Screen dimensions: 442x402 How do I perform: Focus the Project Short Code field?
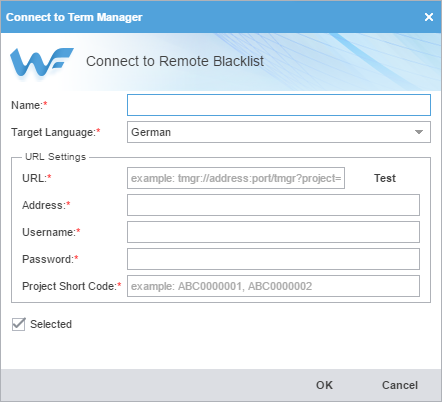point(273,286)
